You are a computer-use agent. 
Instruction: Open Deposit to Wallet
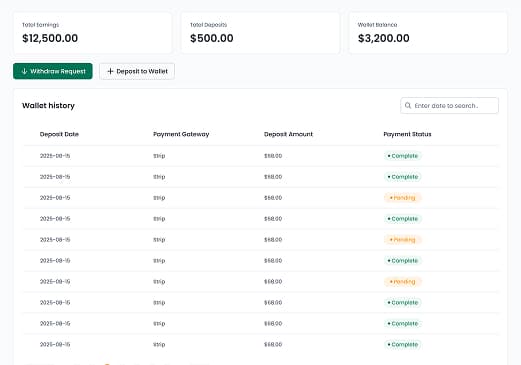137,71
